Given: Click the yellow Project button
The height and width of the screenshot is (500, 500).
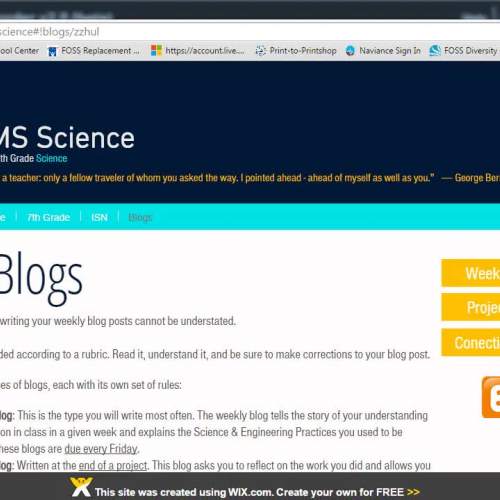Looking at the screenshot, I should click(x=471, y=307).
